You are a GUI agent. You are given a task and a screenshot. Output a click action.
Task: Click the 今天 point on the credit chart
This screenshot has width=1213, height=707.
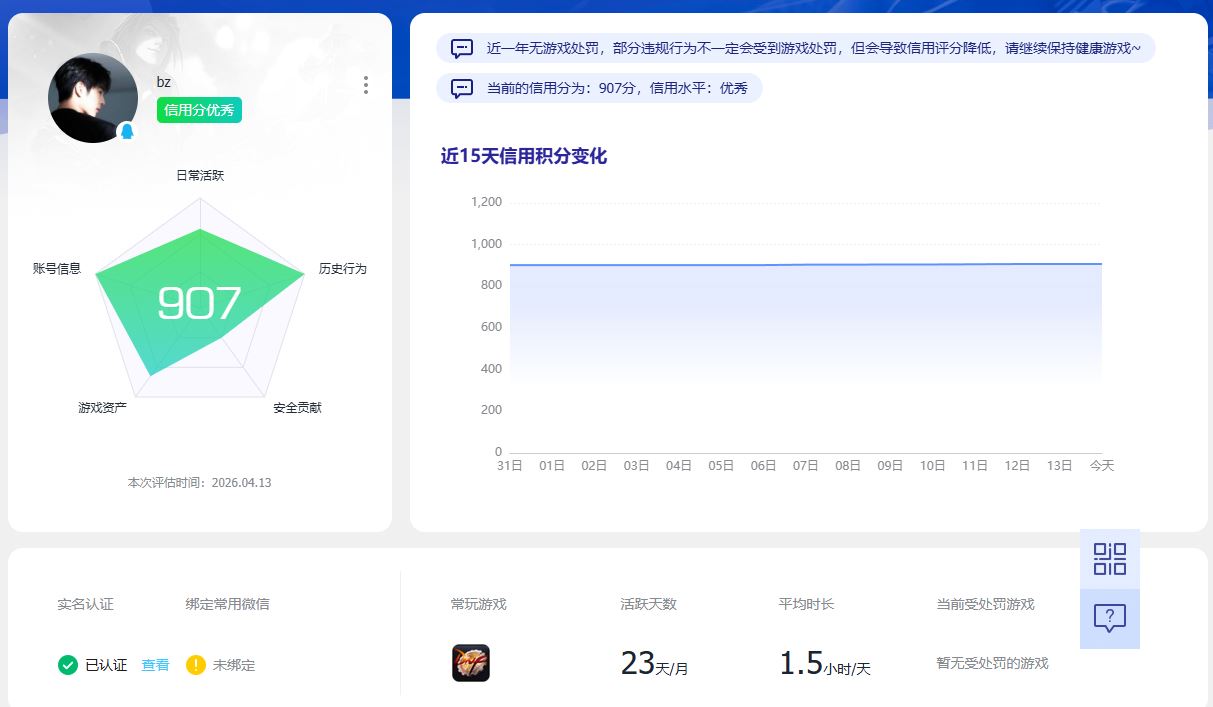pyautogui.click(x=1101, y=264)
